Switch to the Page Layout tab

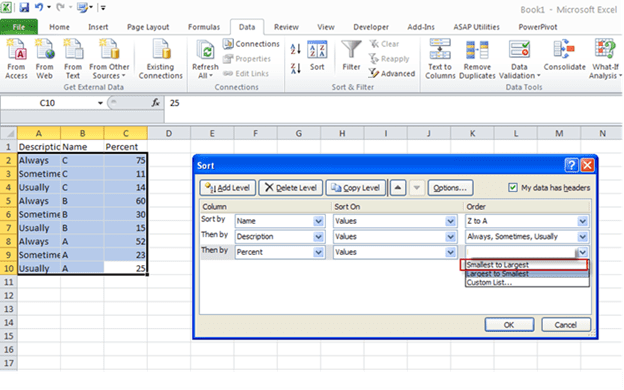148,27
